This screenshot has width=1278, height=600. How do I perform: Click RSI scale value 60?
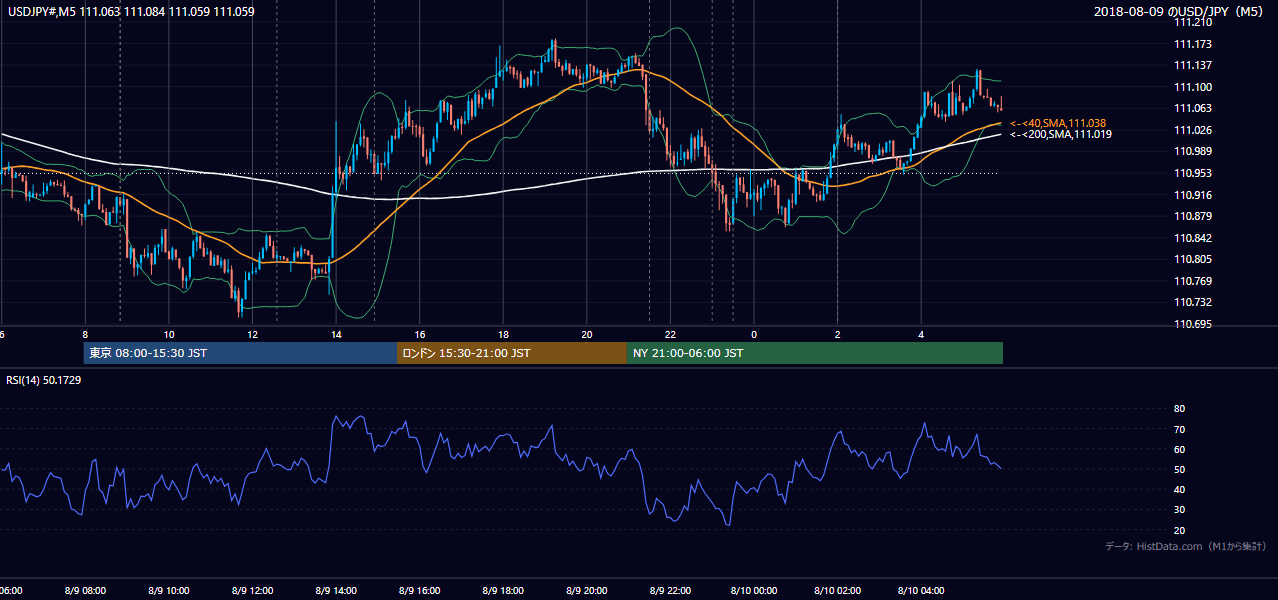(x=1180, y=449)
